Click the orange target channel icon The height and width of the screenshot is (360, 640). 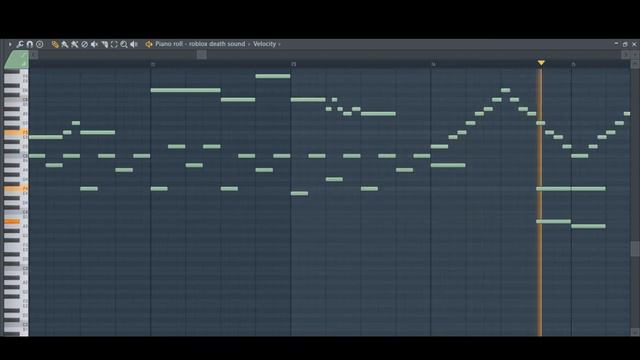149,44
